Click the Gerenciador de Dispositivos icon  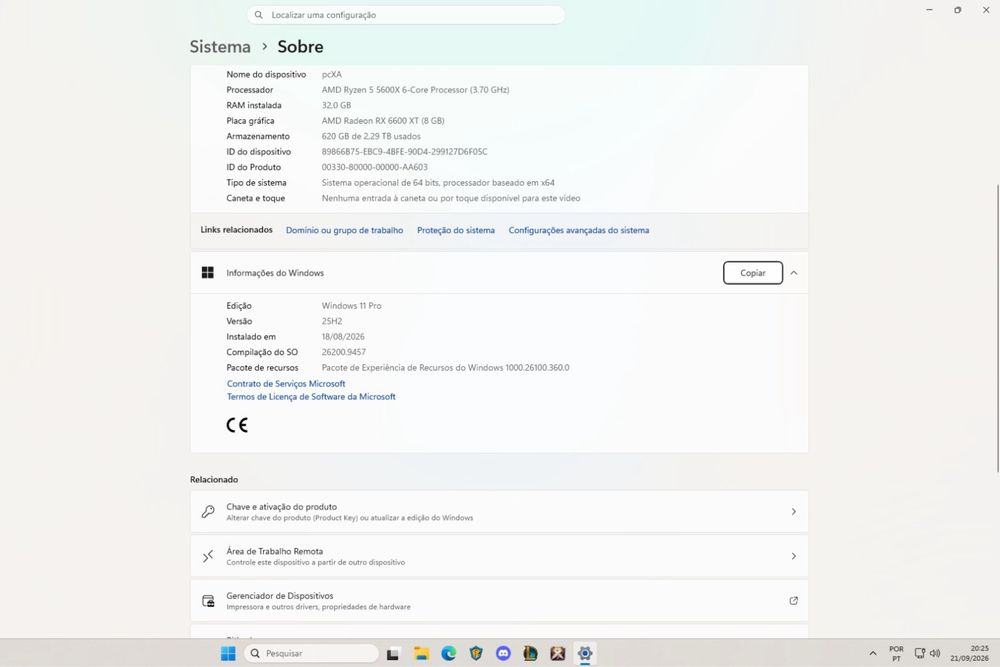click(208, 601)
